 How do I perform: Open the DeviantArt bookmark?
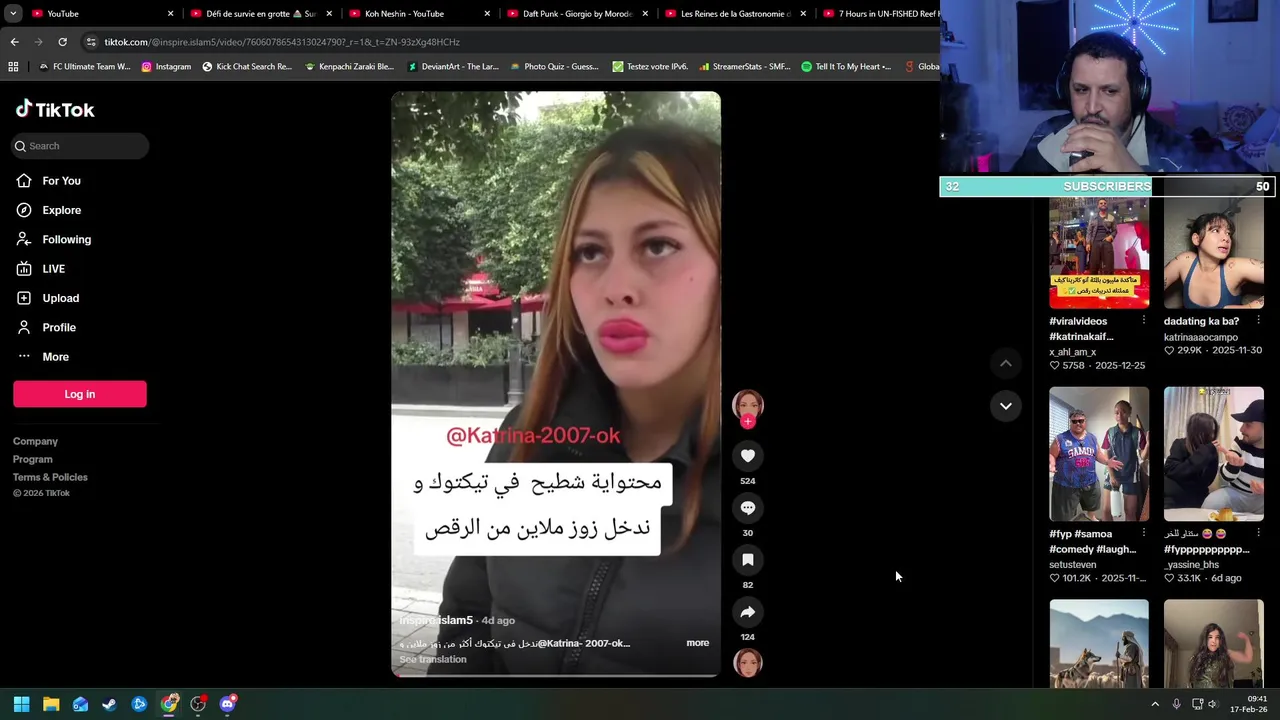[453, 67]
